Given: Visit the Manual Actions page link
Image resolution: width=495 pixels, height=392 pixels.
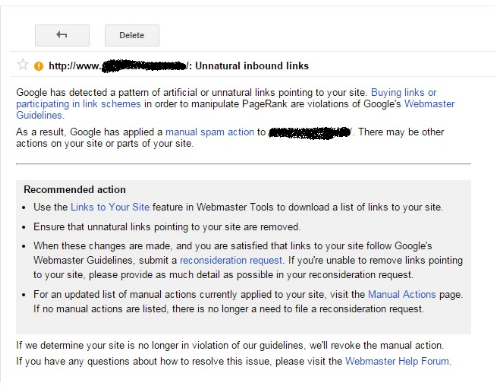Looking at the screenshot, I should 402,294.
